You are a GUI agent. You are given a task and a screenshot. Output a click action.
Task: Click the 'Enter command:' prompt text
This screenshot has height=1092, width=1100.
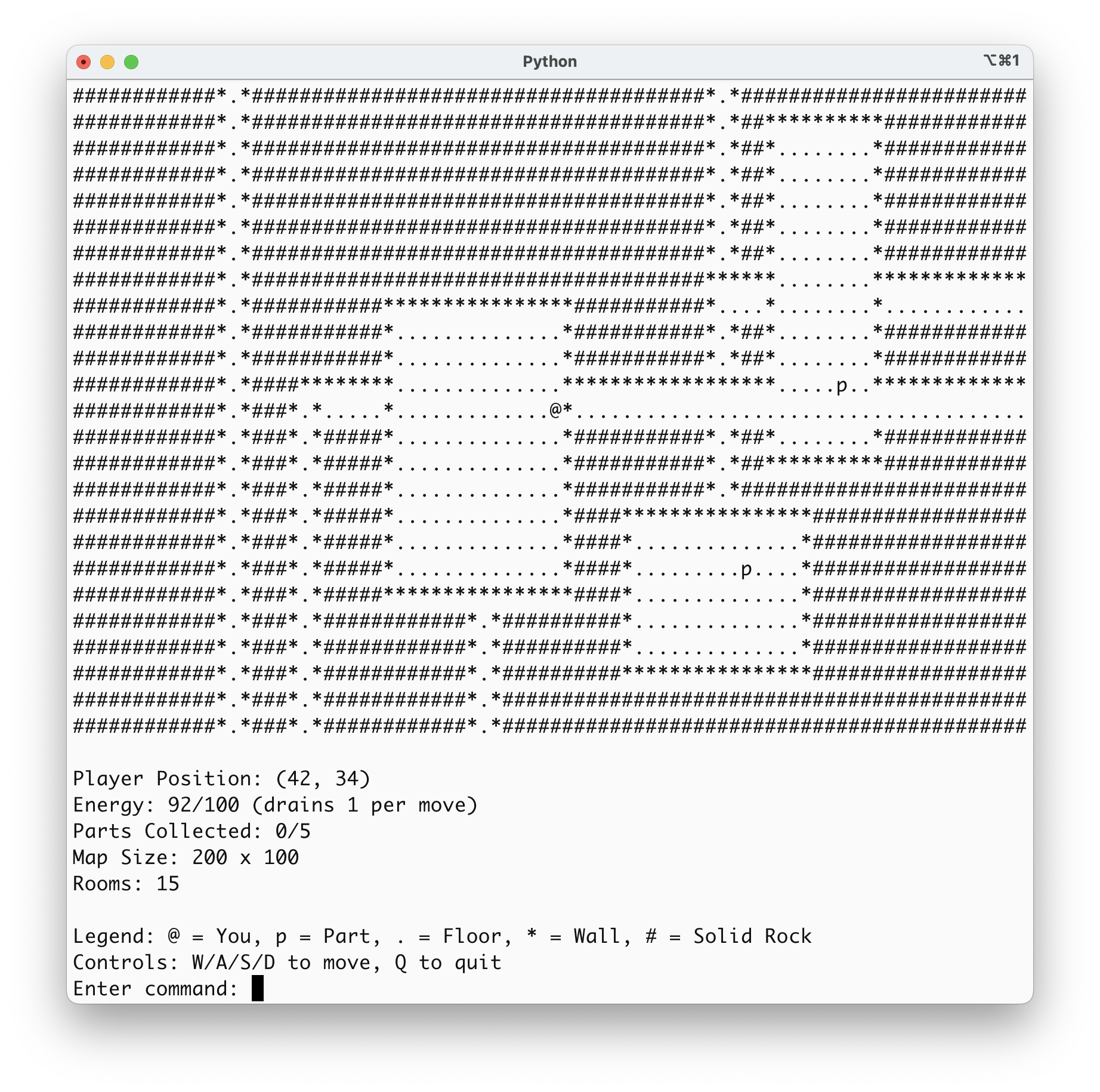[x=156, y=989]
